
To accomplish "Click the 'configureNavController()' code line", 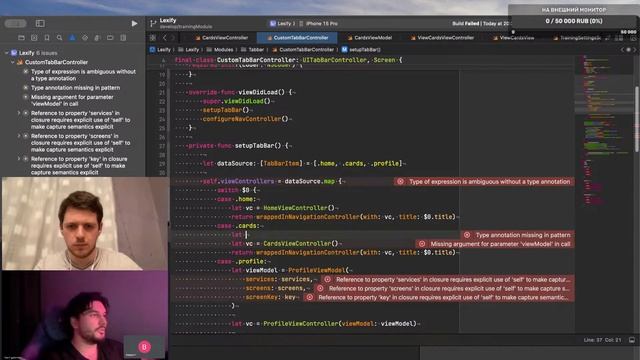I will coord(247,119).
